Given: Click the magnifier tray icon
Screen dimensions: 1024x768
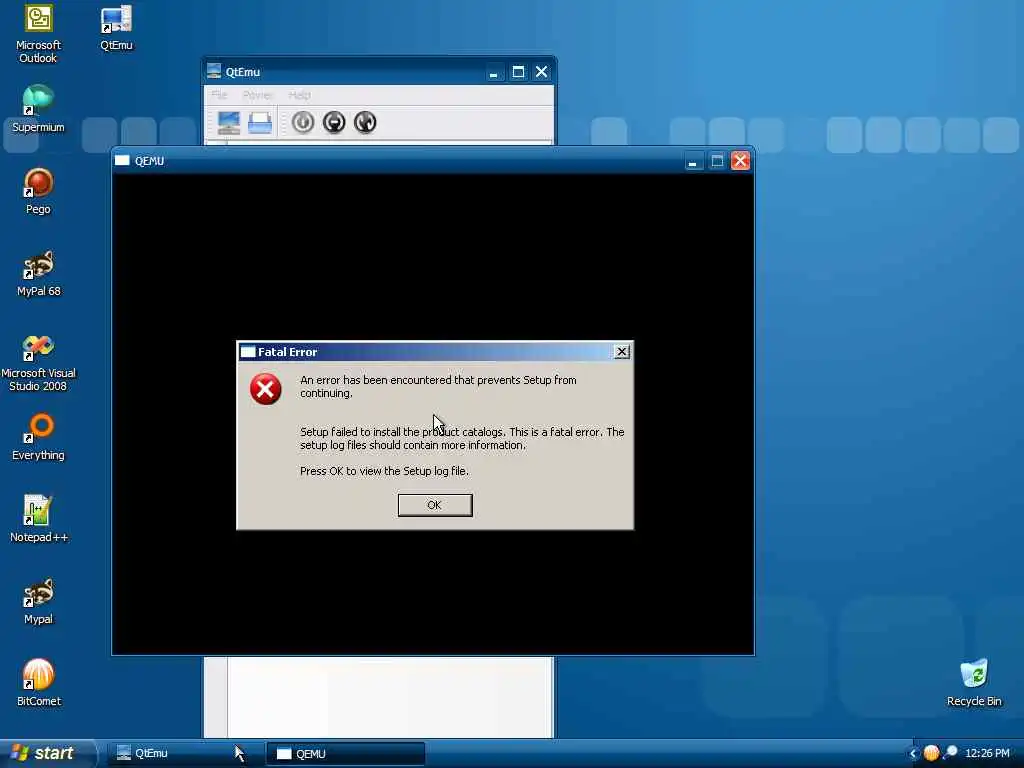Looking at the screenshot, I should pos(951,753).
